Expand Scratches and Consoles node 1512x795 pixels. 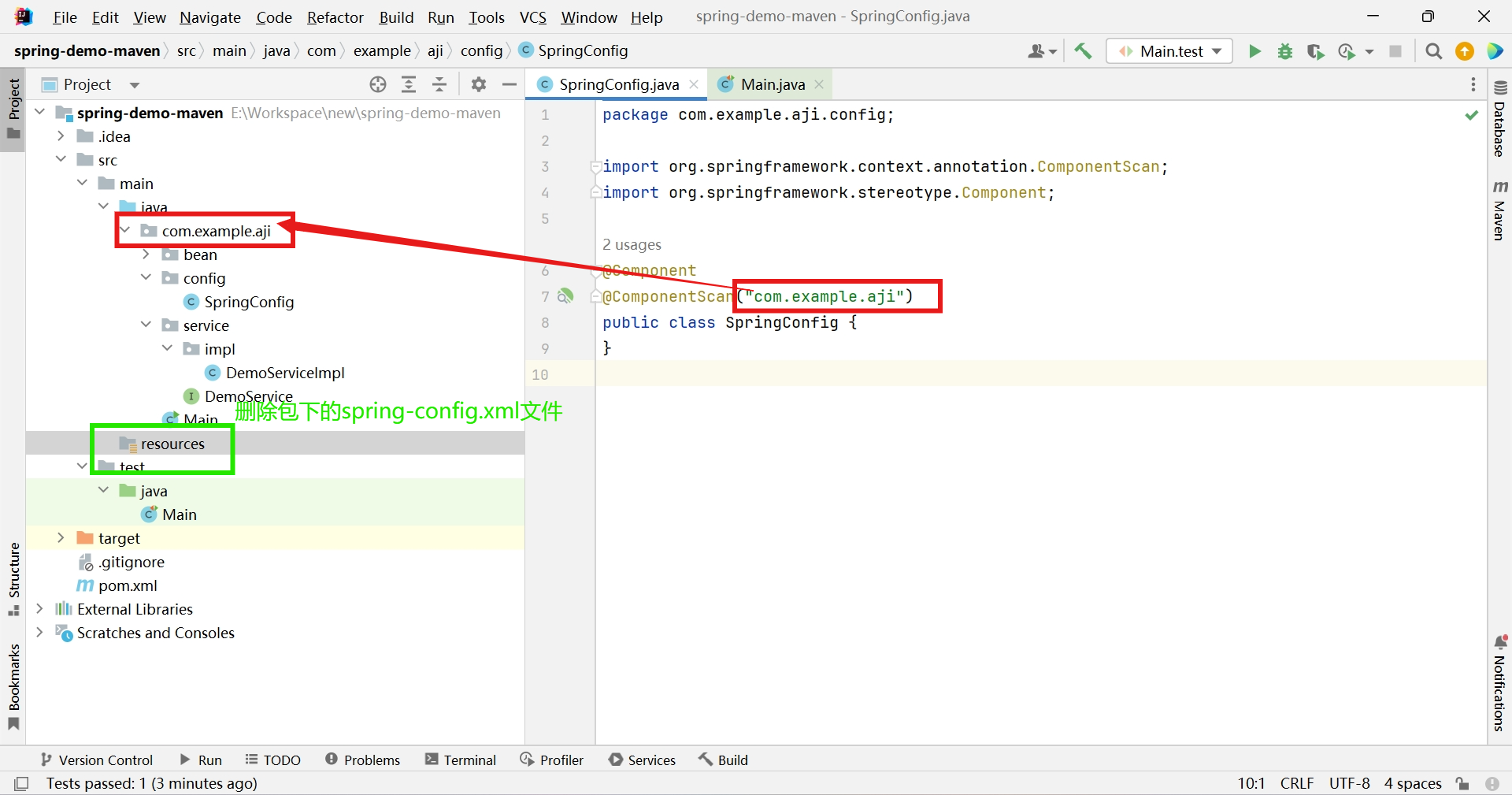[39, 633]
